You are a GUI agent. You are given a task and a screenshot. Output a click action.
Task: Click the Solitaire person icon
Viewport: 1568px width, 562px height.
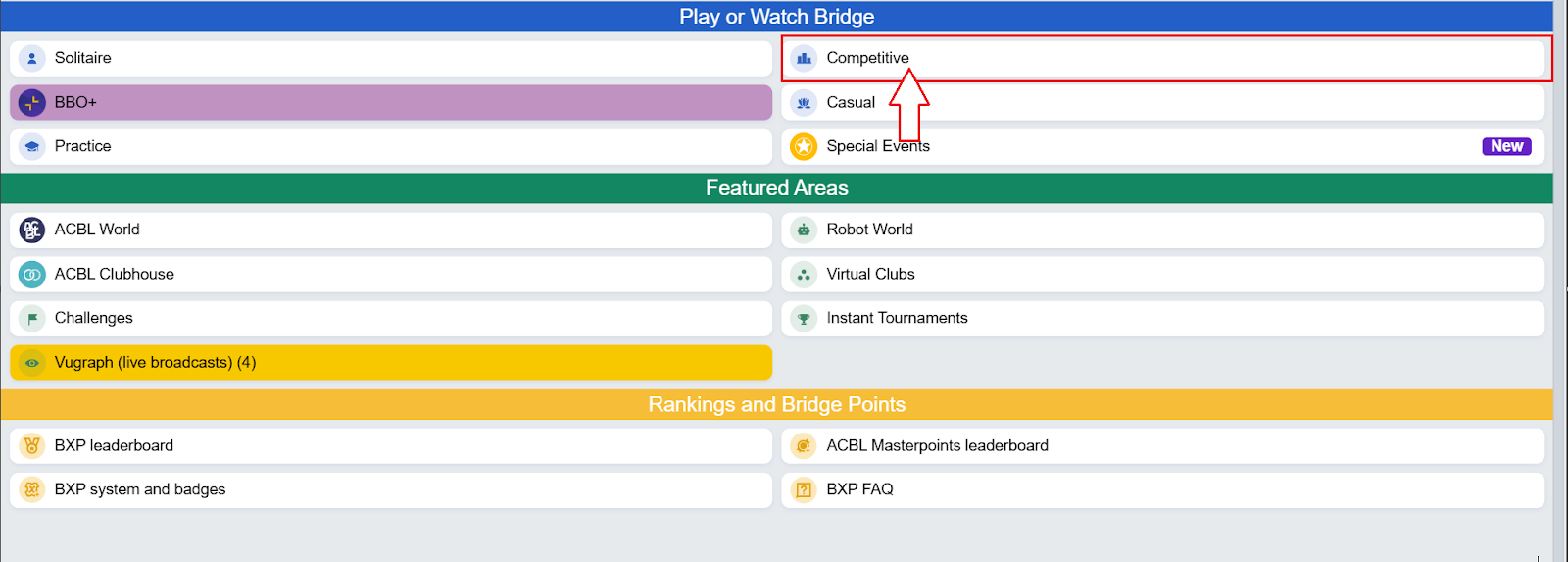coord(32,59)
